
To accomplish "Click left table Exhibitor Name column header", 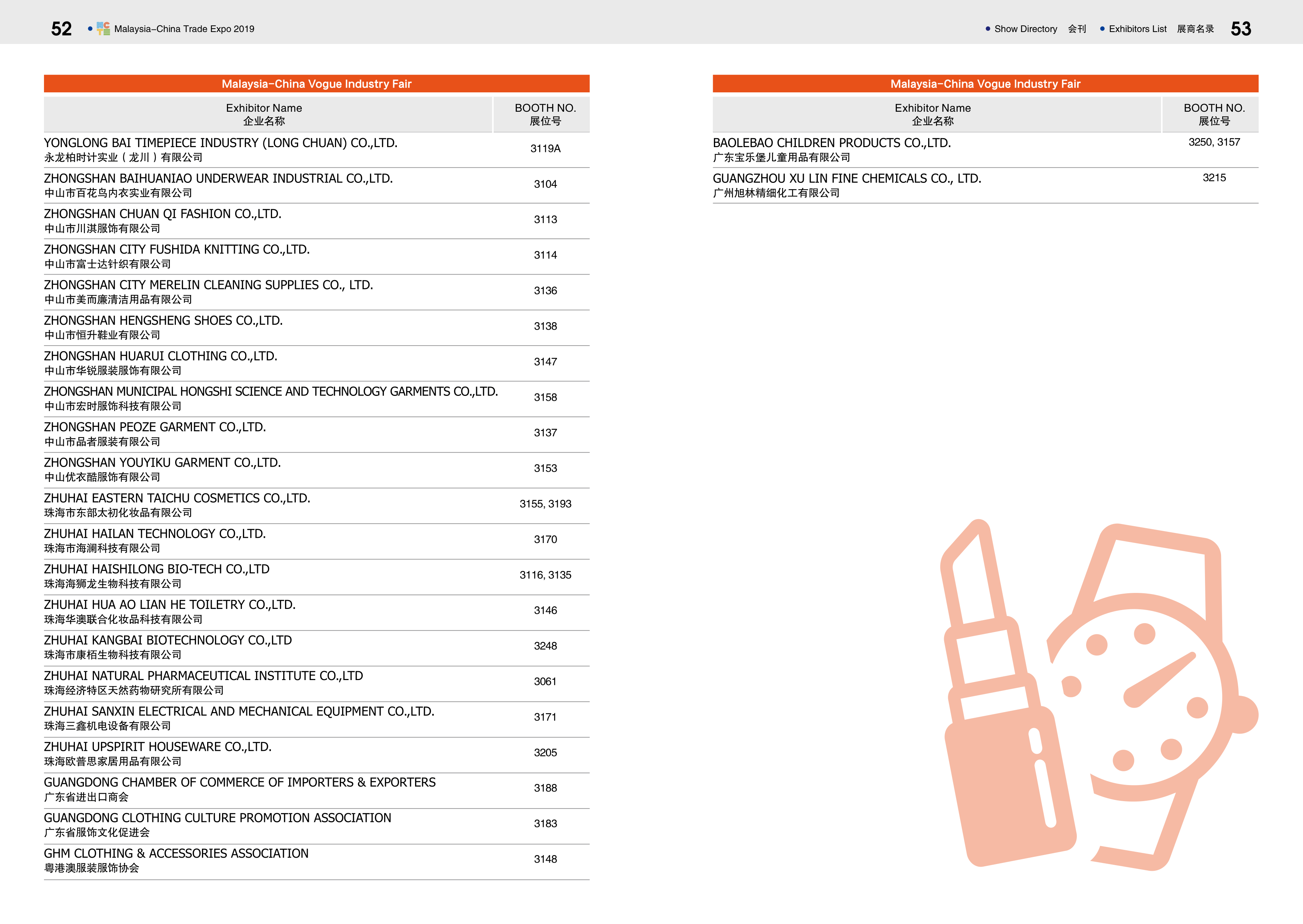I will coord(268,114).
